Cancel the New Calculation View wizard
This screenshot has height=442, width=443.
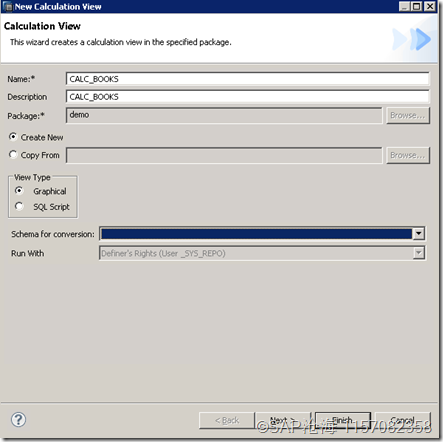click(403, 420)
